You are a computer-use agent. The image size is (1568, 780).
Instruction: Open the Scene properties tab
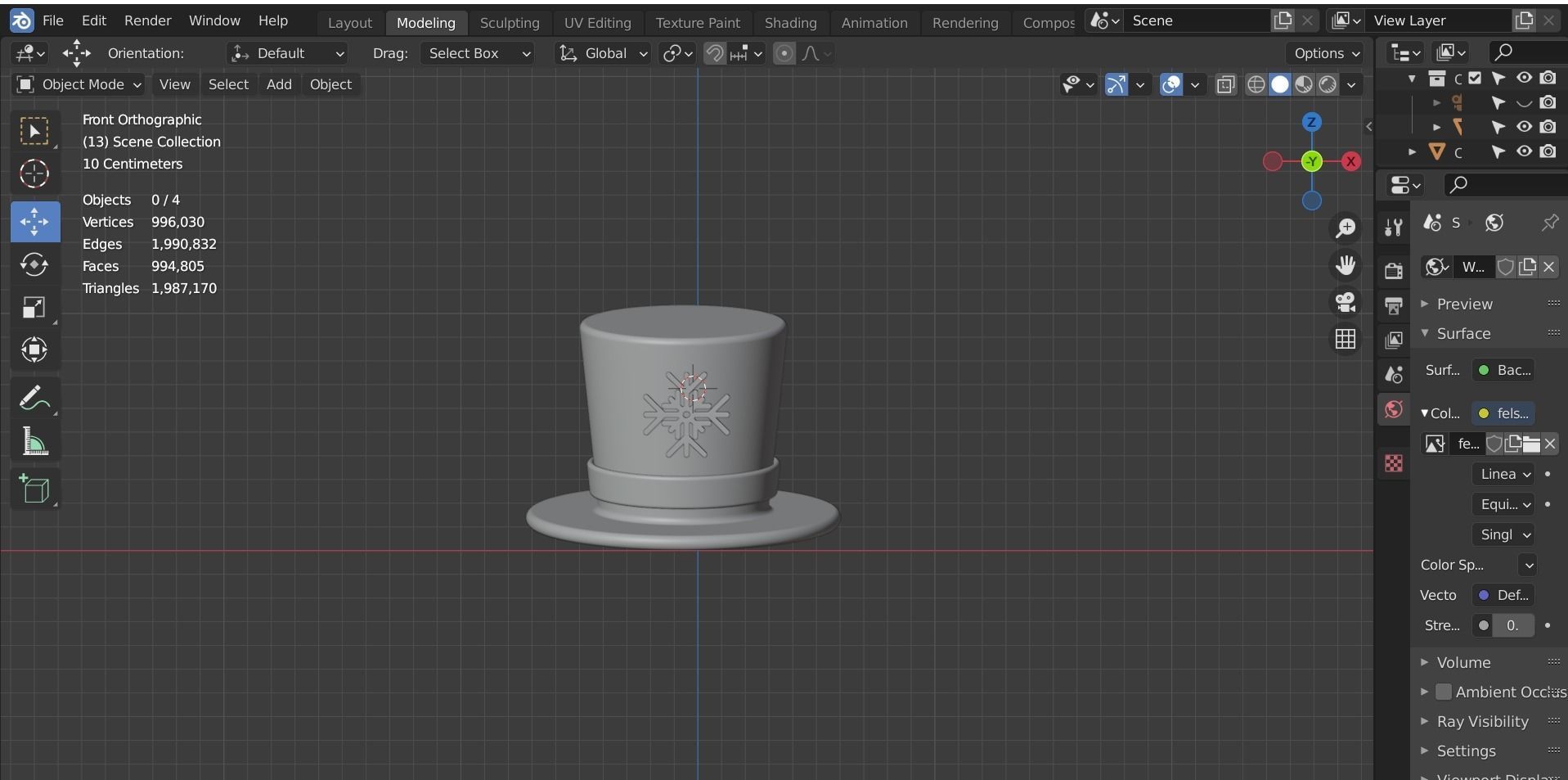point(1394,375)
